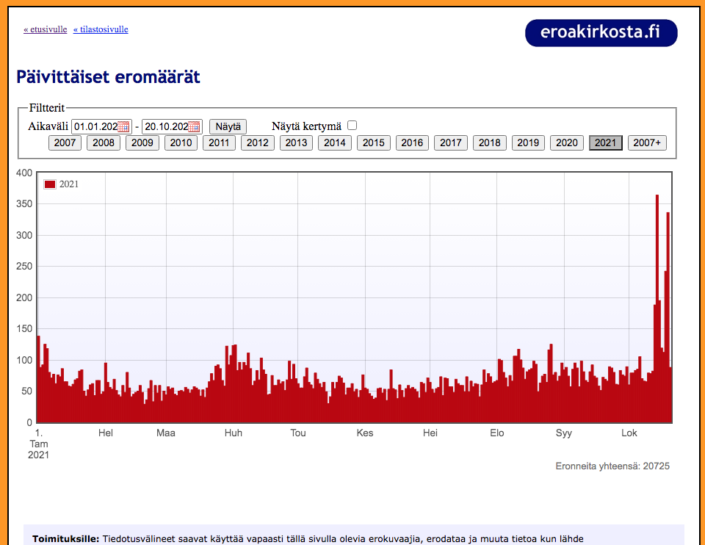Click the Syy month axis label
The image size is (705, 545).
(564, 433)
